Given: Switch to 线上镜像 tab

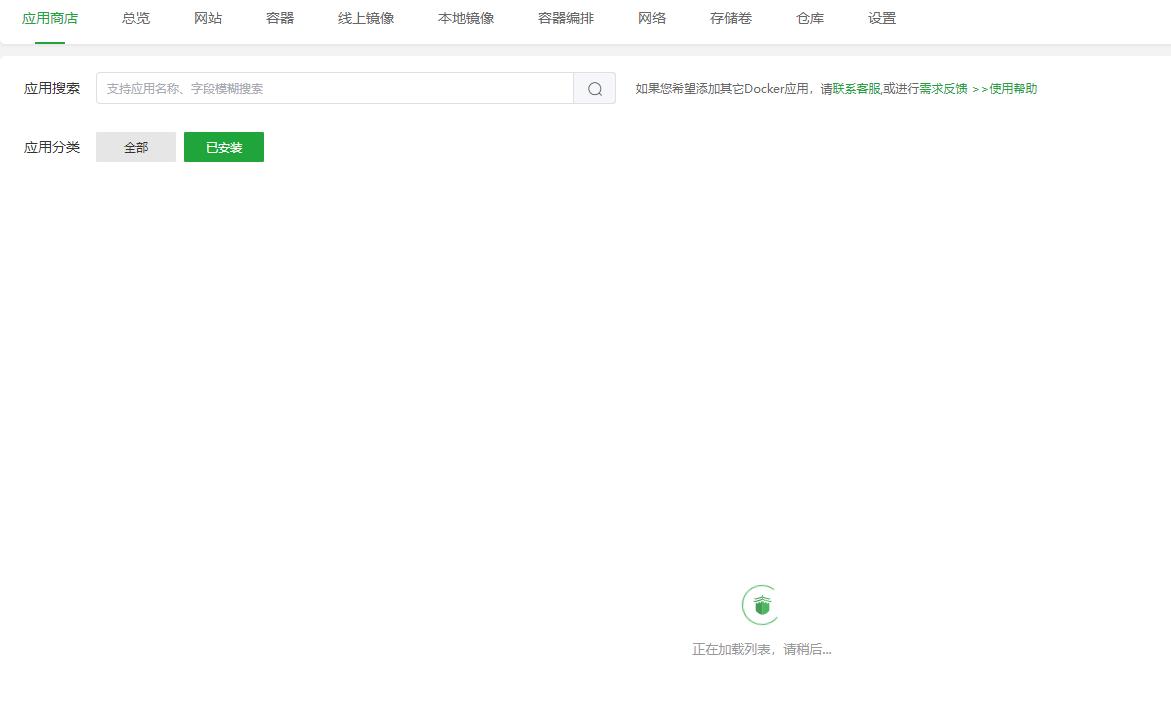Looking at the screenshot, I should tap(366, 19).
